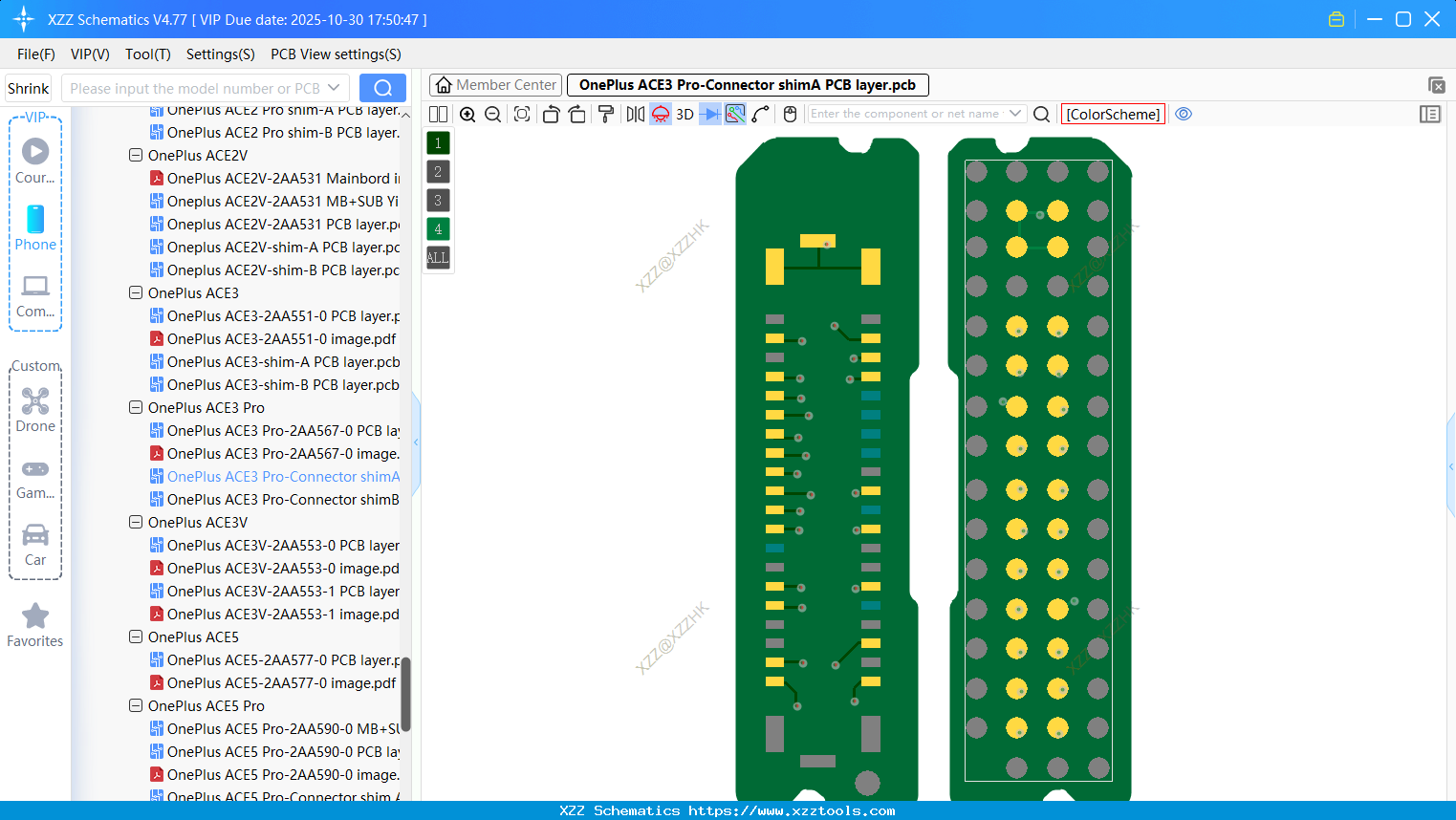The width and height of the screenshot is (1456, 820).
Task: Toggle PCB layer 1
Action: pyautogui.click(x=438, y=143)
